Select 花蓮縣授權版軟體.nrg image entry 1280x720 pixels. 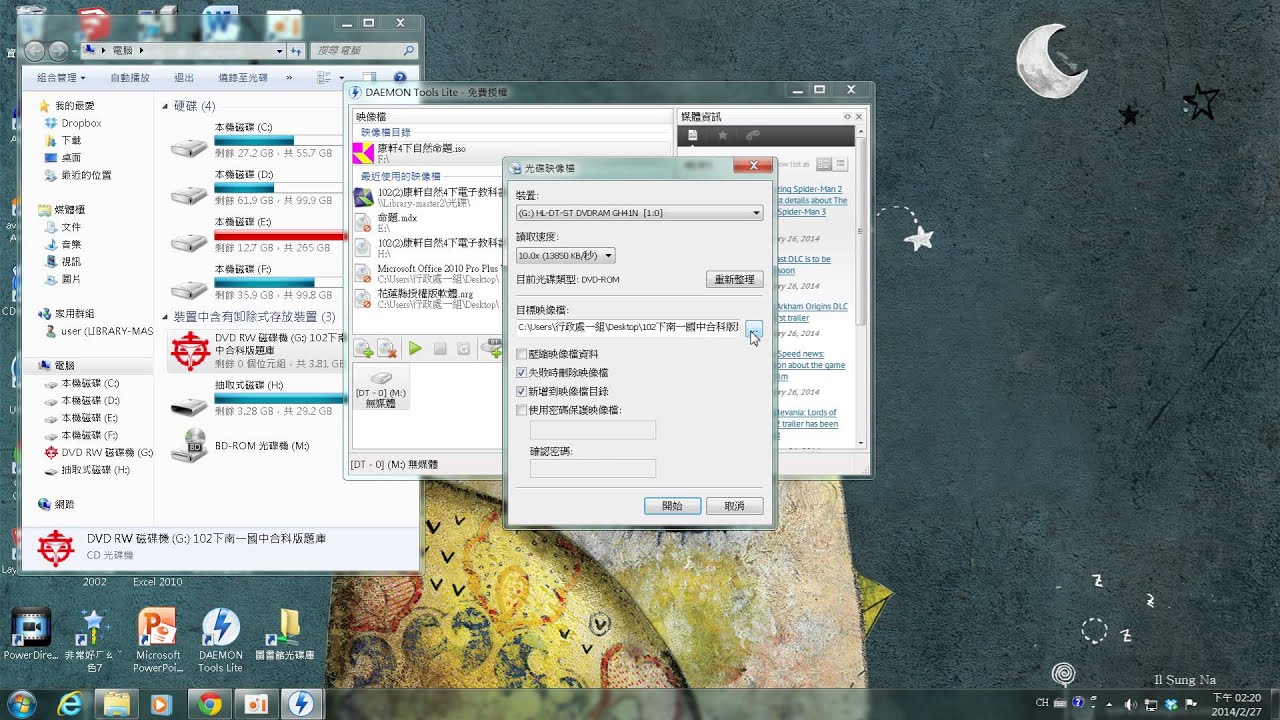[427, 298]
